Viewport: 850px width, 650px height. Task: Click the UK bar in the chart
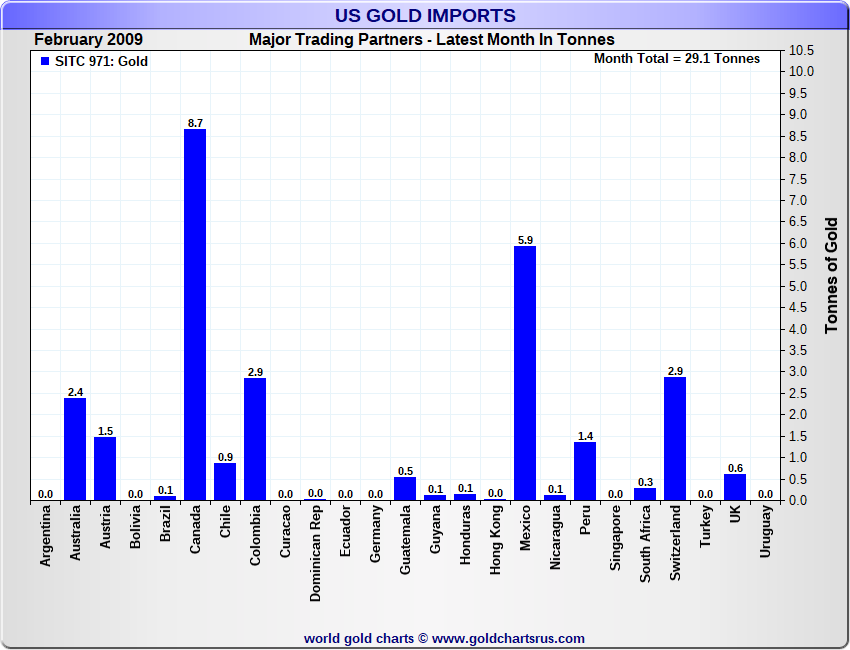click(x=735, y=487)
